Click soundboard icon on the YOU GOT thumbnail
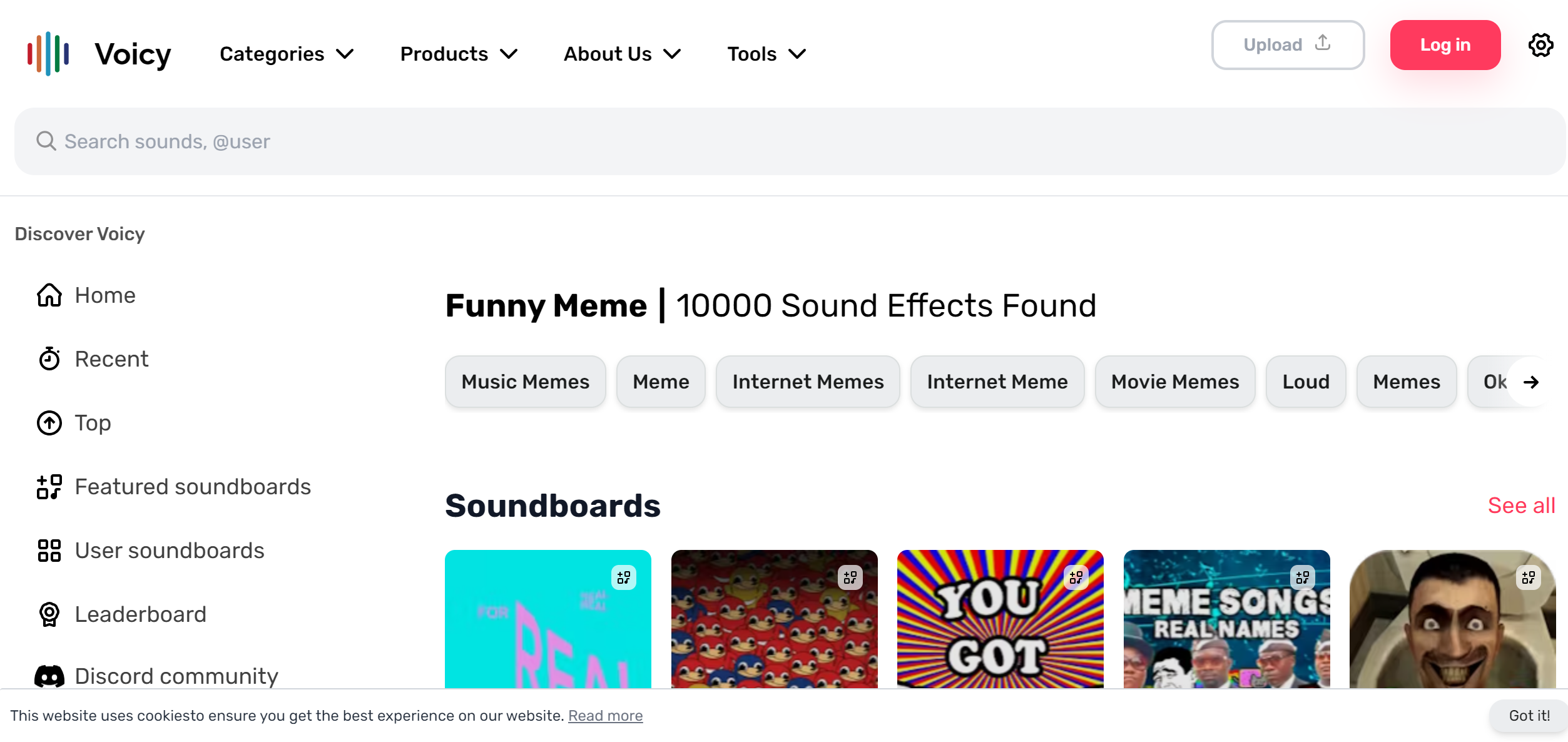 point(1076,577)
